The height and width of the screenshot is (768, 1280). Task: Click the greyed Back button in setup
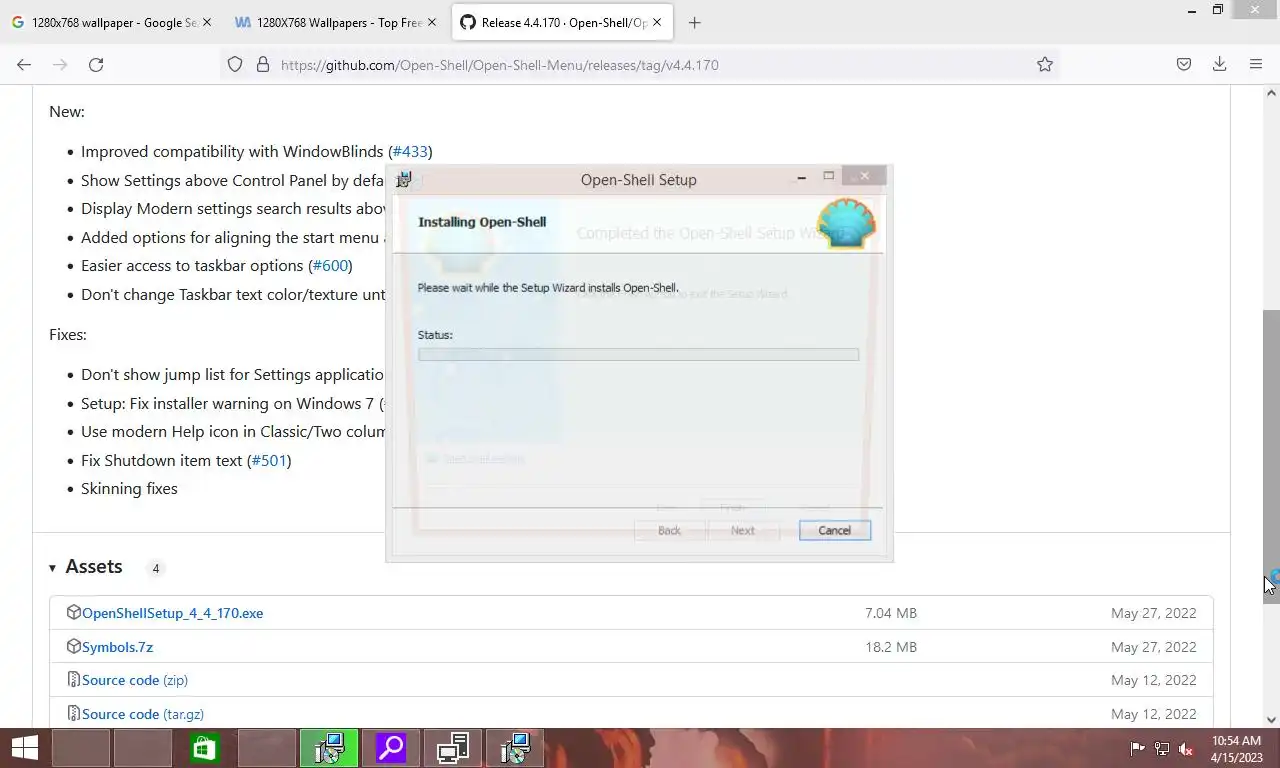pyautogui.click(x=669, y=530)
